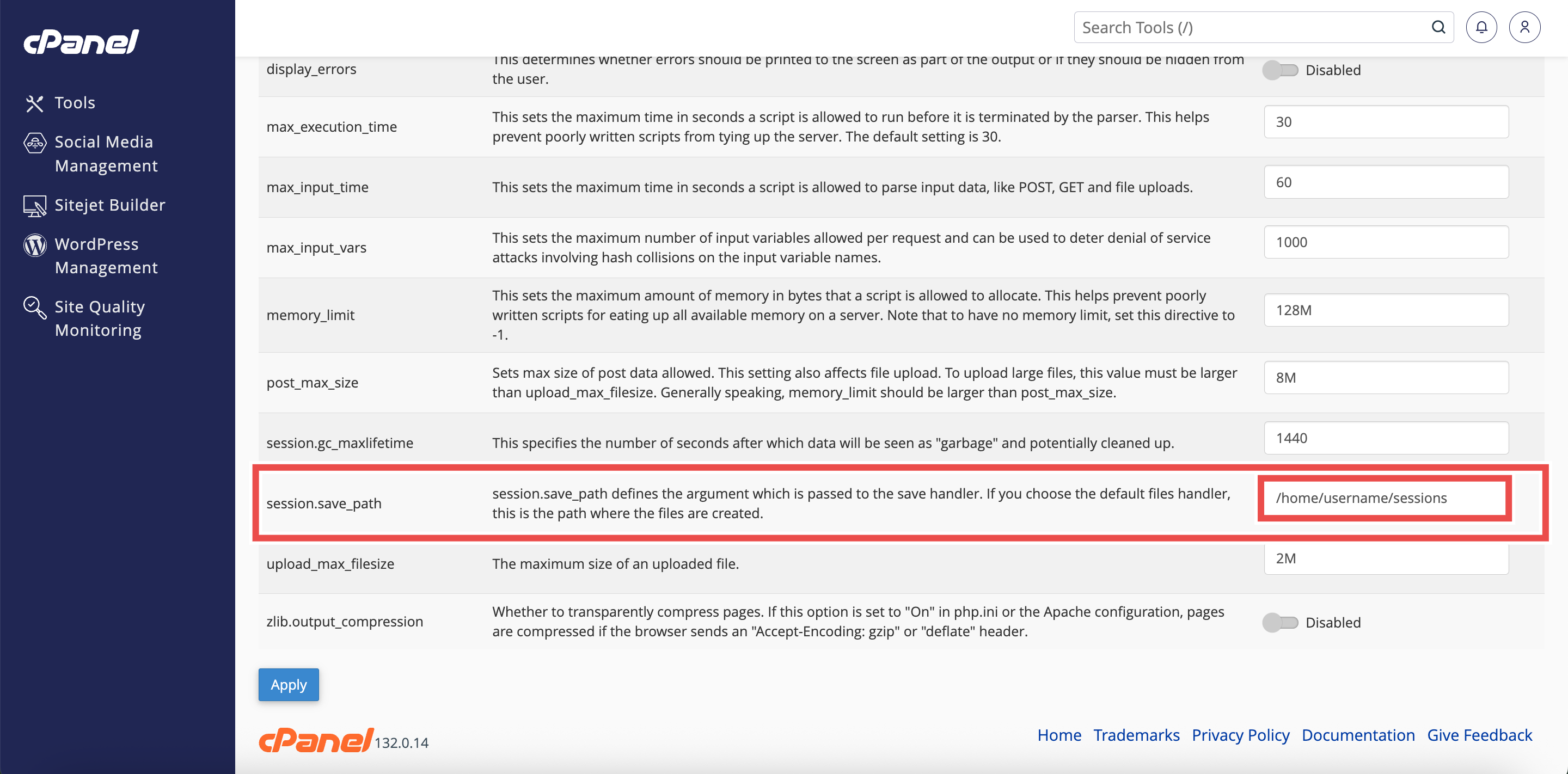Click the notifications bell icon
1568x774 pixels.
[x=1481, y=27]
